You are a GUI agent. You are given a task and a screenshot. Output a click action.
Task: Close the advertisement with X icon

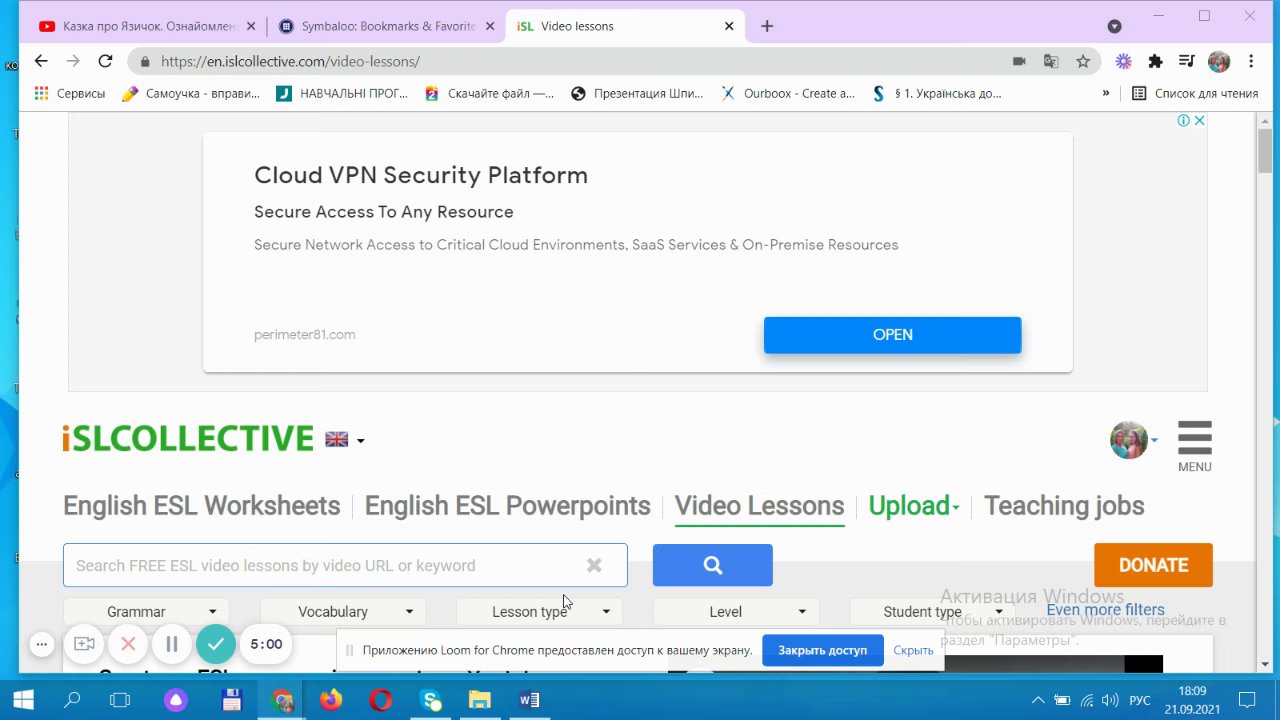click(1199, 120)
